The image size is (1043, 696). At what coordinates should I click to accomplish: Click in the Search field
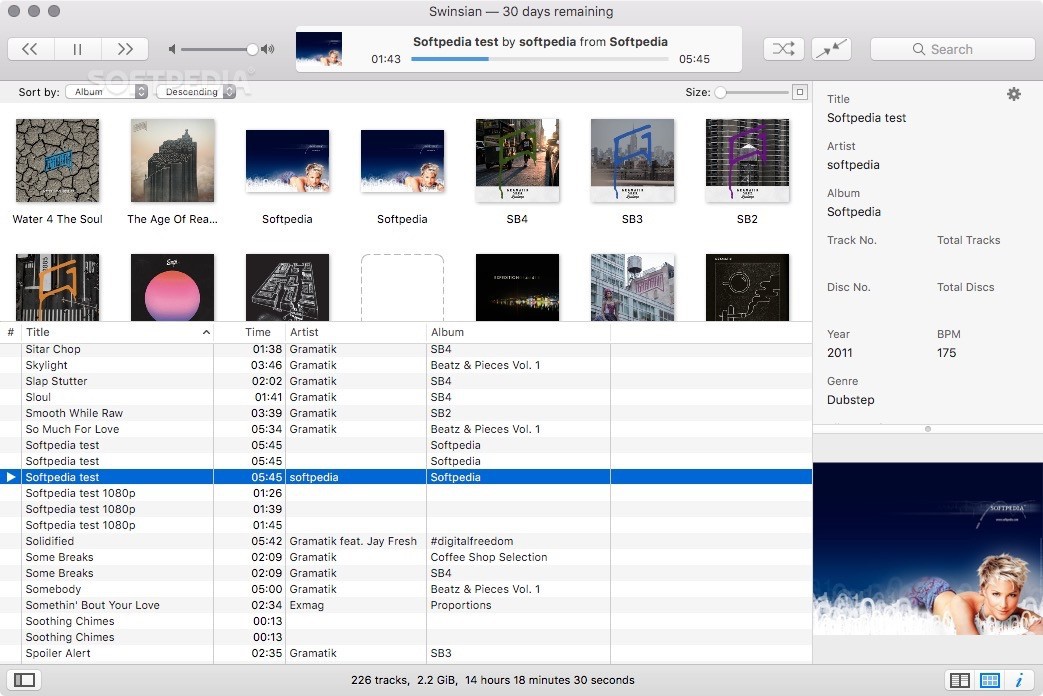point(952,49)
